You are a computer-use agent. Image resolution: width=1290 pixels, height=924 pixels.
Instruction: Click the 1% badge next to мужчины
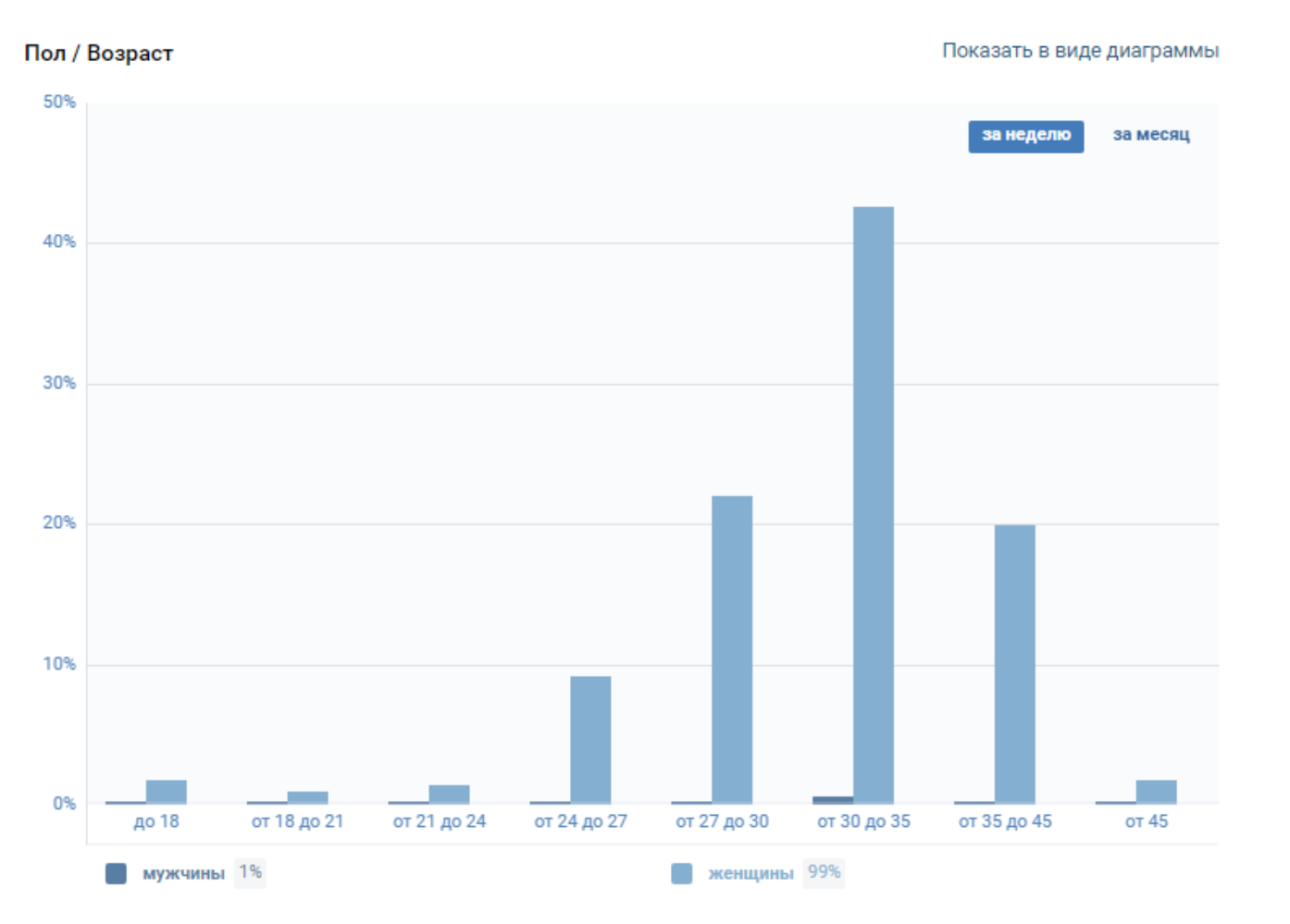coord(250,872)
